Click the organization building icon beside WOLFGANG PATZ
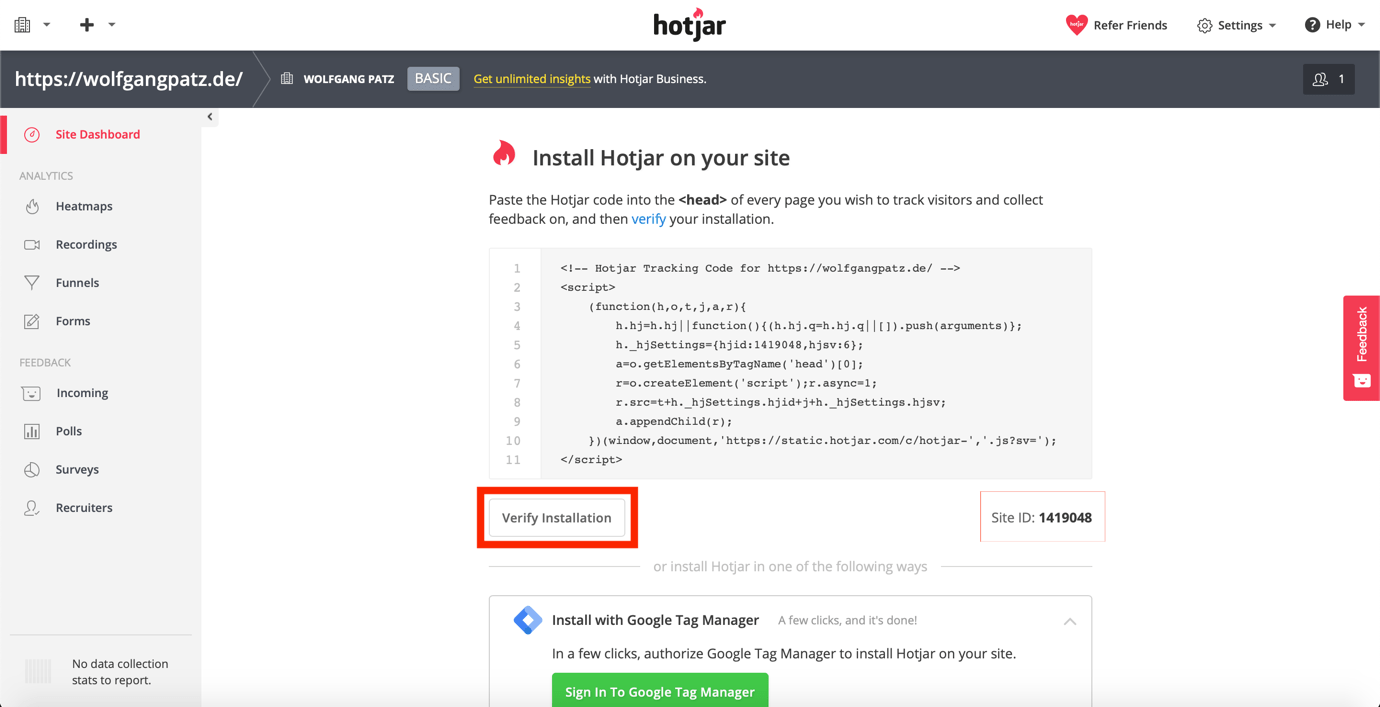 pos(287,79)
